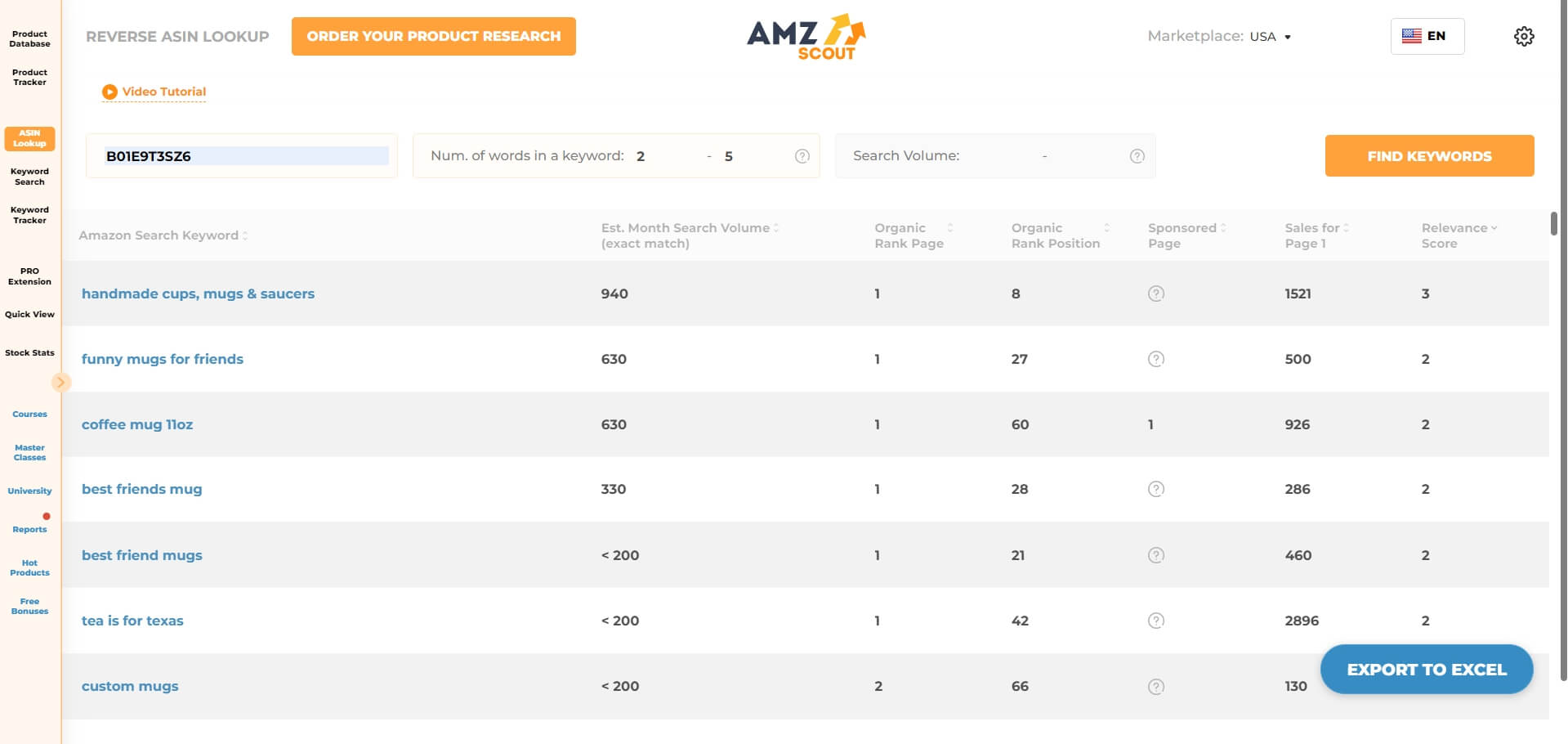This screenshot has width=1568, height=744.
Task: Click the AMZ Scout logo
Action: [806, 37]
